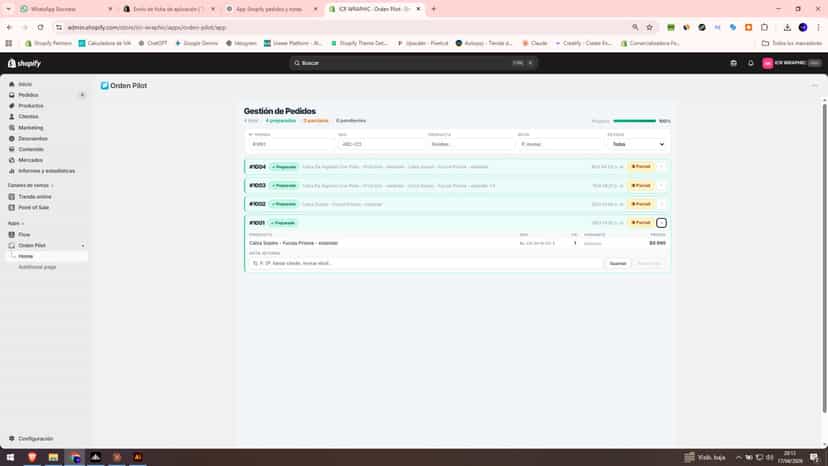The width and height of the screenshot is (828, 466).
Task: Open the Flow app in sidebar
Action: tap(24, 235)
